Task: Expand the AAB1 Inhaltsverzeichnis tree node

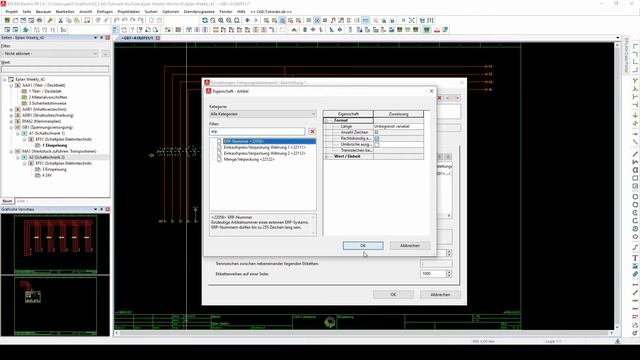Action: coord(11,109)
